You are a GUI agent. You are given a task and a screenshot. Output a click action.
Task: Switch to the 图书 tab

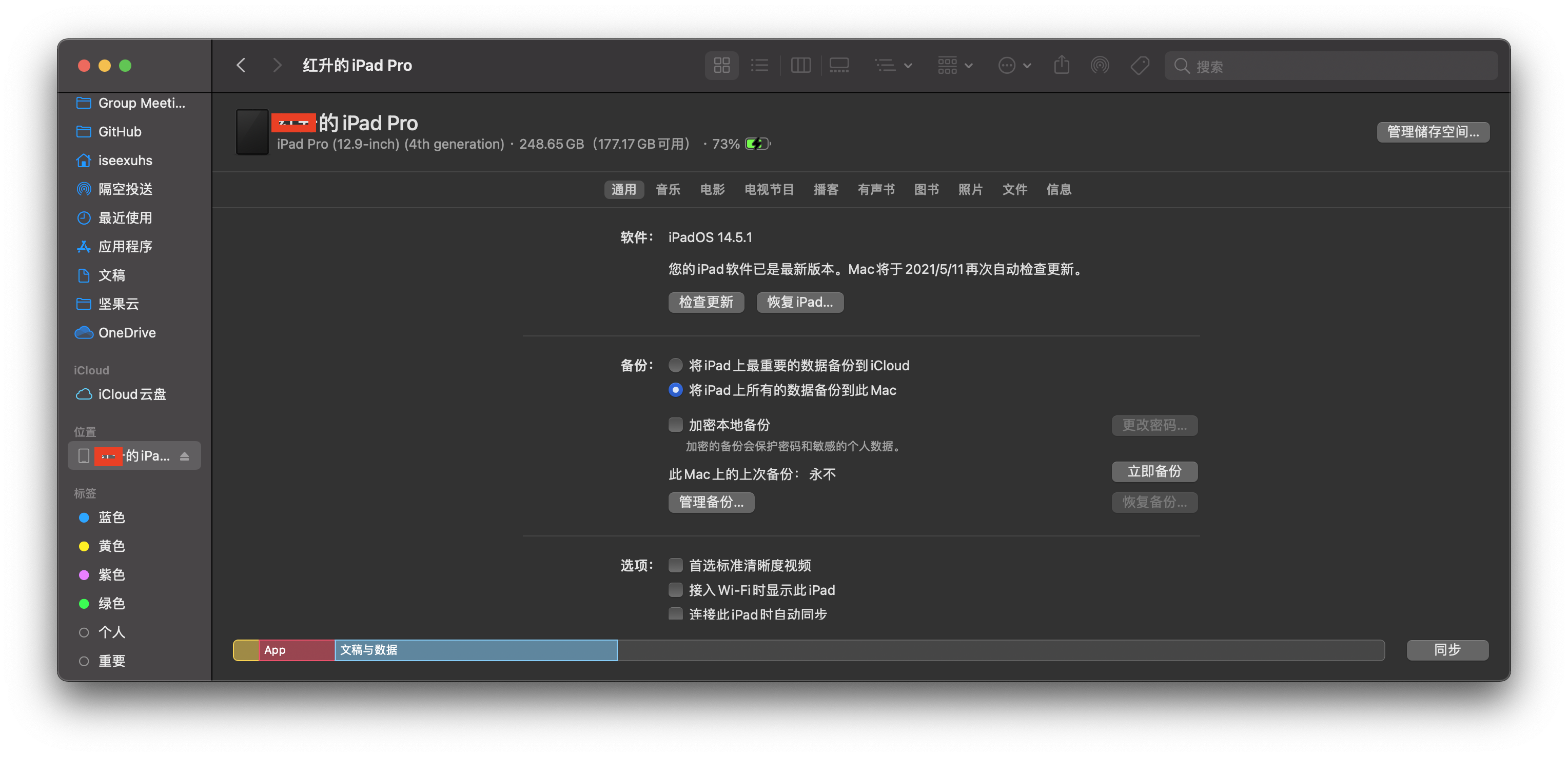[926, 189]
